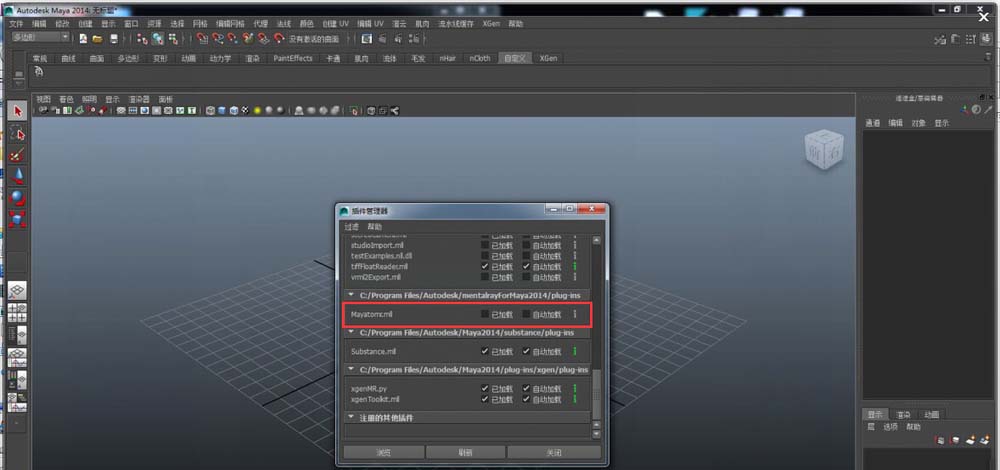Screen dimensions: 1000x470
Task: Click the Open Scene folder icon
Action: (x=97, y=39)
